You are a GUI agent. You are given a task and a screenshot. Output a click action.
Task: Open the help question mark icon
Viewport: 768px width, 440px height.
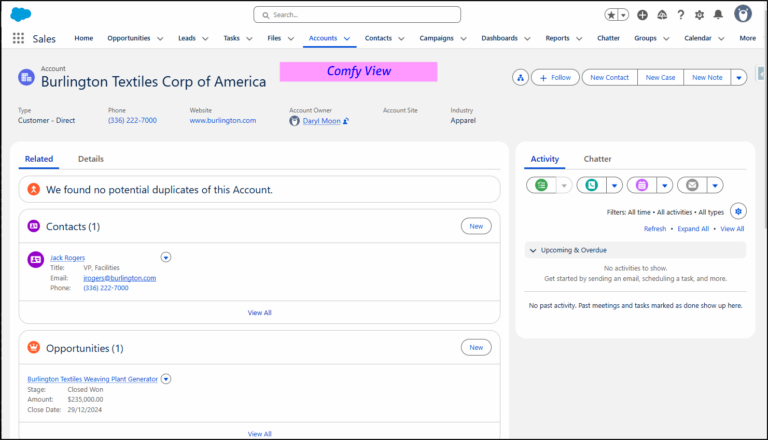[x=681, y=15]
